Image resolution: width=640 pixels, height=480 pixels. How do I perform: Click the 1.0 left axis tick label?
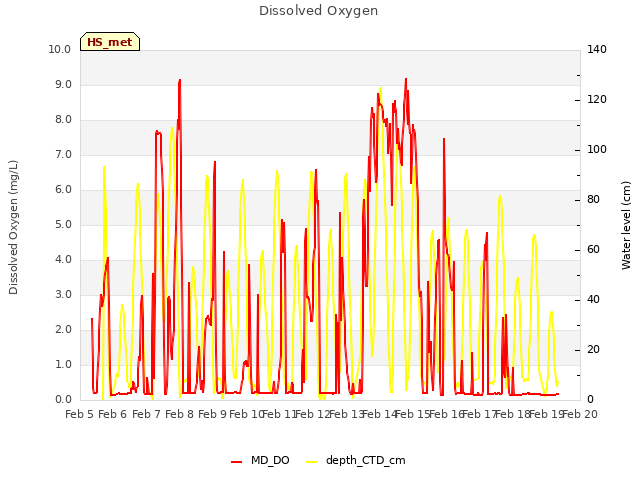(x=63, y=364)
